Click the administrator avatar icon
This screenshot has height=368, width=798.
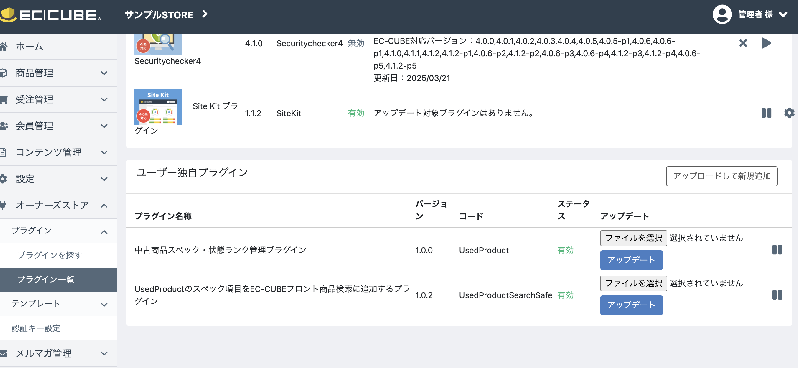(722, 15)
